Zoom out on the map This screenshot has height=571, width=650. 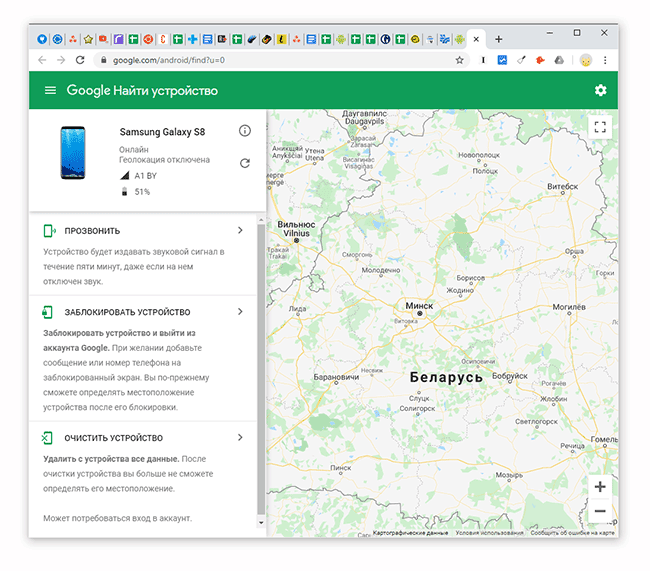coord(600,511)
